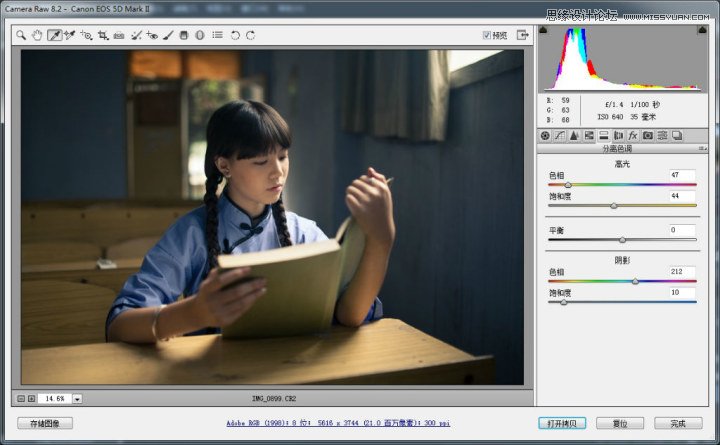Viewport: 720px width, 445px height.
Task: Select the White Balance eyedropper tool
Action: 54,35
